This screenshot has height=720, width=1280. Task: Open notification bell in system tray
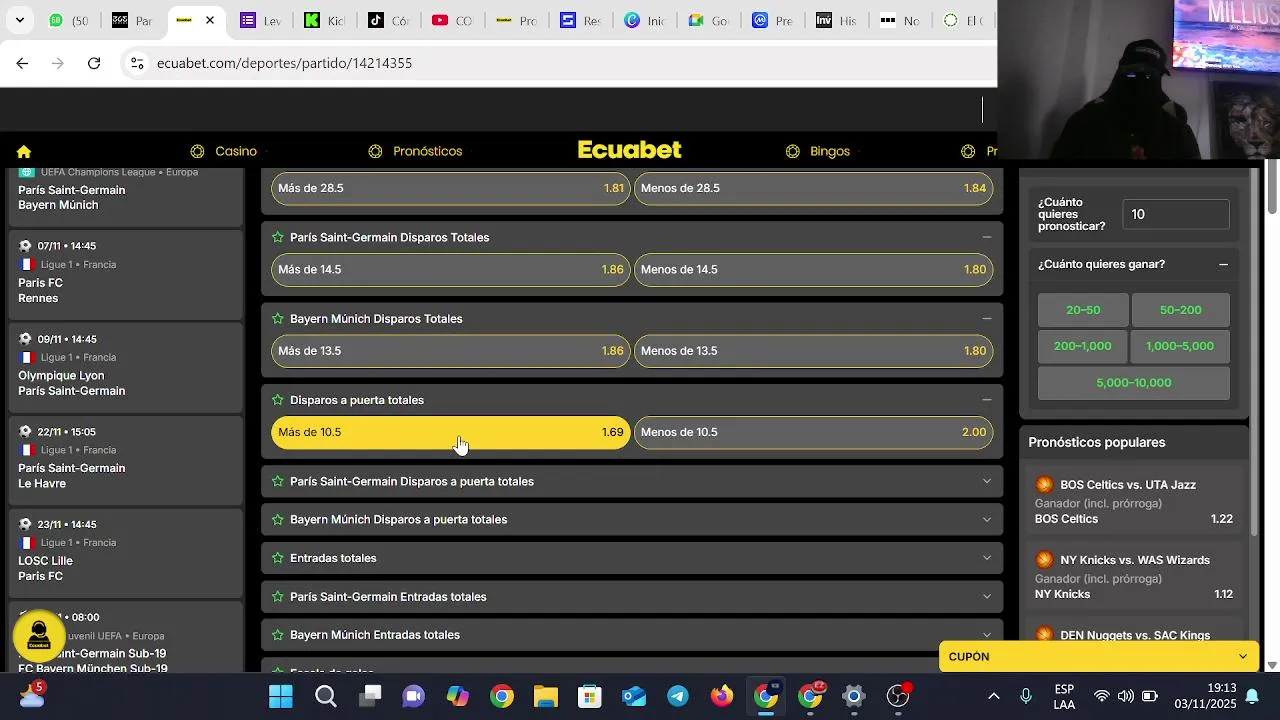1252,697
